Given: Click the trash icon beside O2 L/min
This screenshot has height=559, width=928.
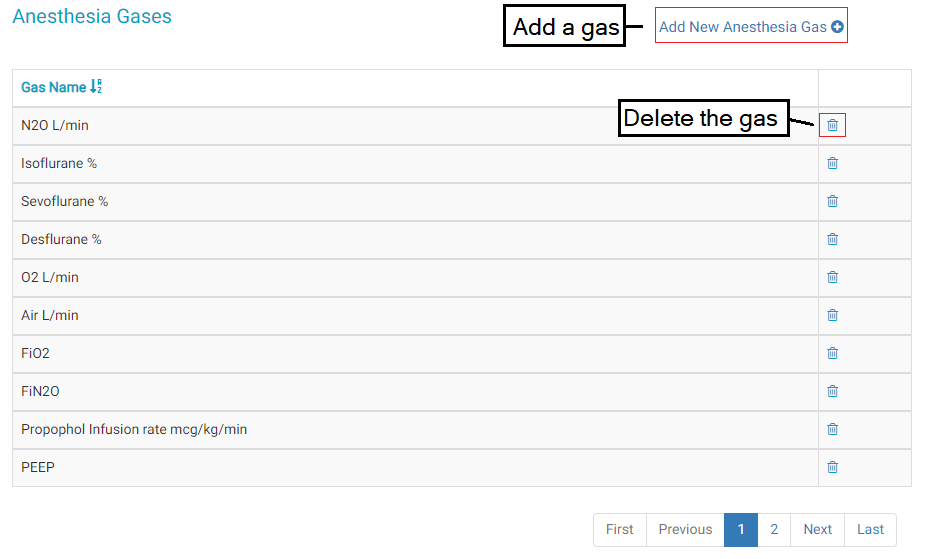Looking at the screenshot, I should [832, 277].
